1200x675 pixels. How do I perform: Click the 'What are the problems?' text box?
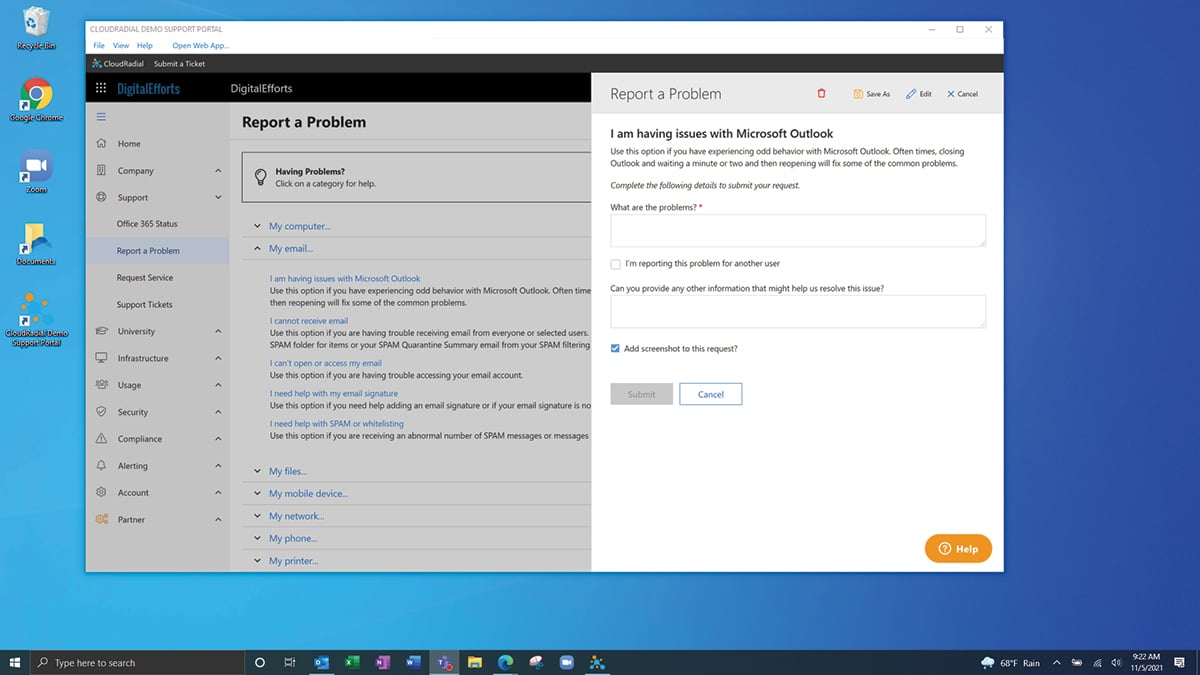798,230
